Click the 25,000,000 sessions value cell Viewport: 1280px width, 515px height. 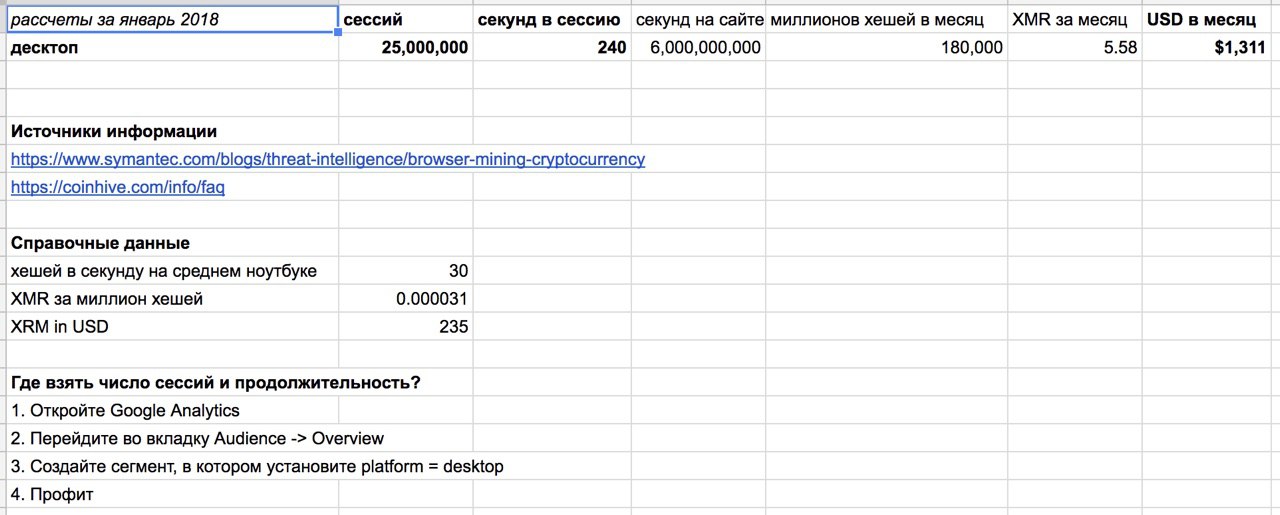coord(406,47)
